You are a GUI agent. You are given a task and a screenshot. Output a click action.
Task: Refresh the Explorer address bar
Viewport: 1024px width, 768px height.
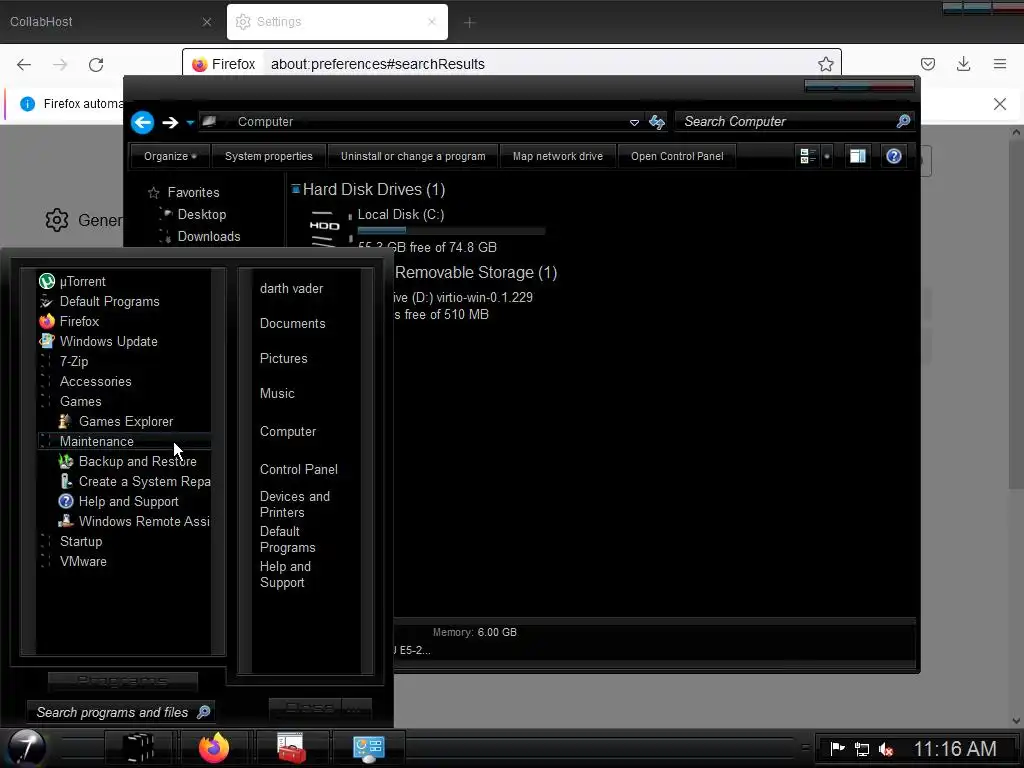pyautogui.click(x=657, y=122)
